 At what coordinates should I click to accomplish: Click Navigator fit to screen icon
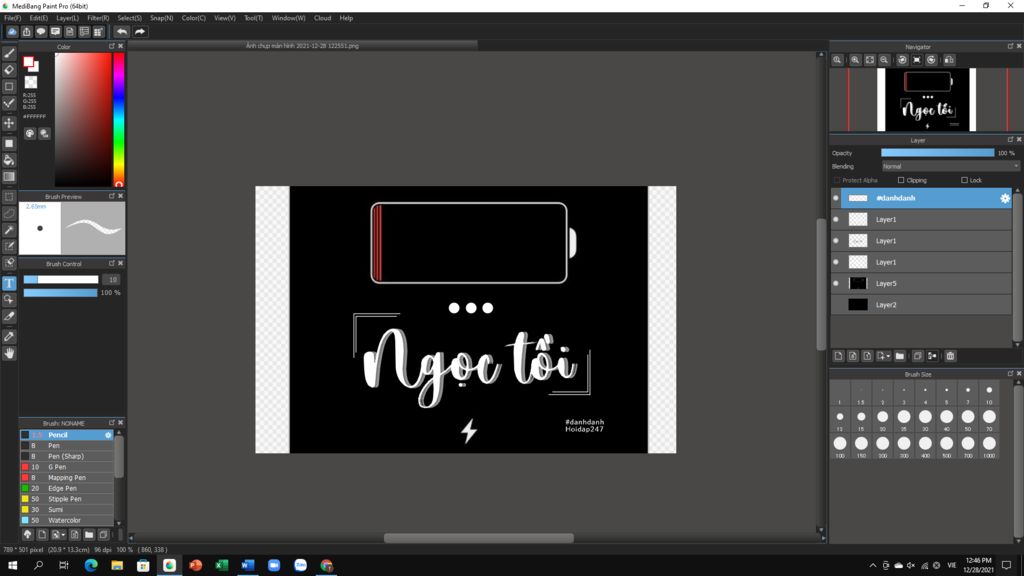870,59
